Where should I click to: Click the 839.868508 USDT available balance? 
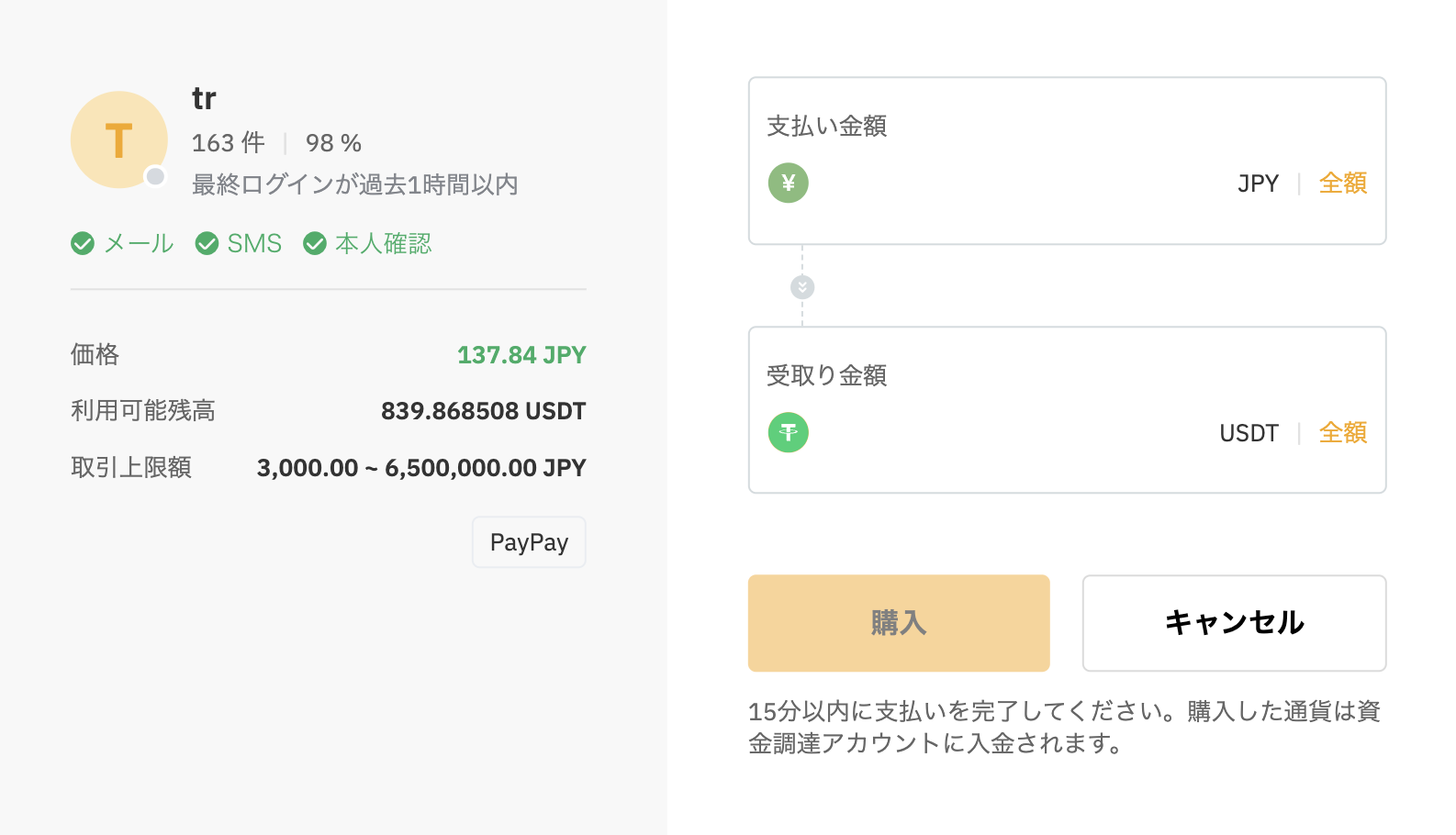tap(483, 411)
